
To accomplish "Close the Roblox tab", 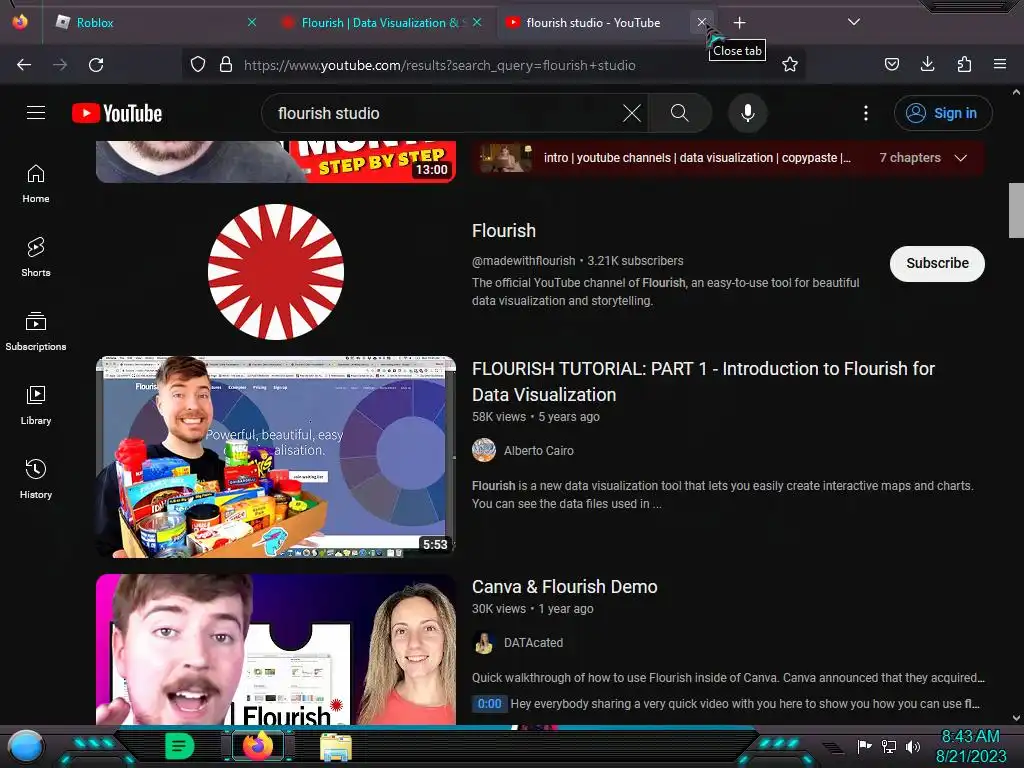I will click(251, 22).
